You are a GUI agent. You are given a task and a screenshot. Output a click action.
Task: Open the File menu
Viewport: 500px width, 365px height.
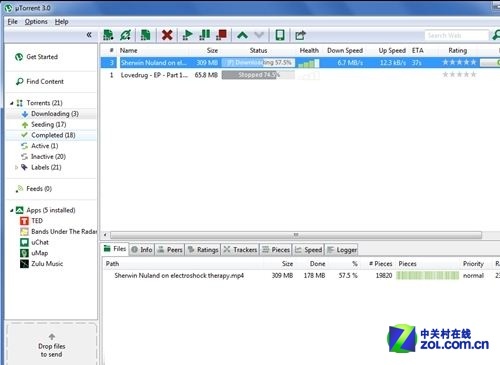(13, 22)
